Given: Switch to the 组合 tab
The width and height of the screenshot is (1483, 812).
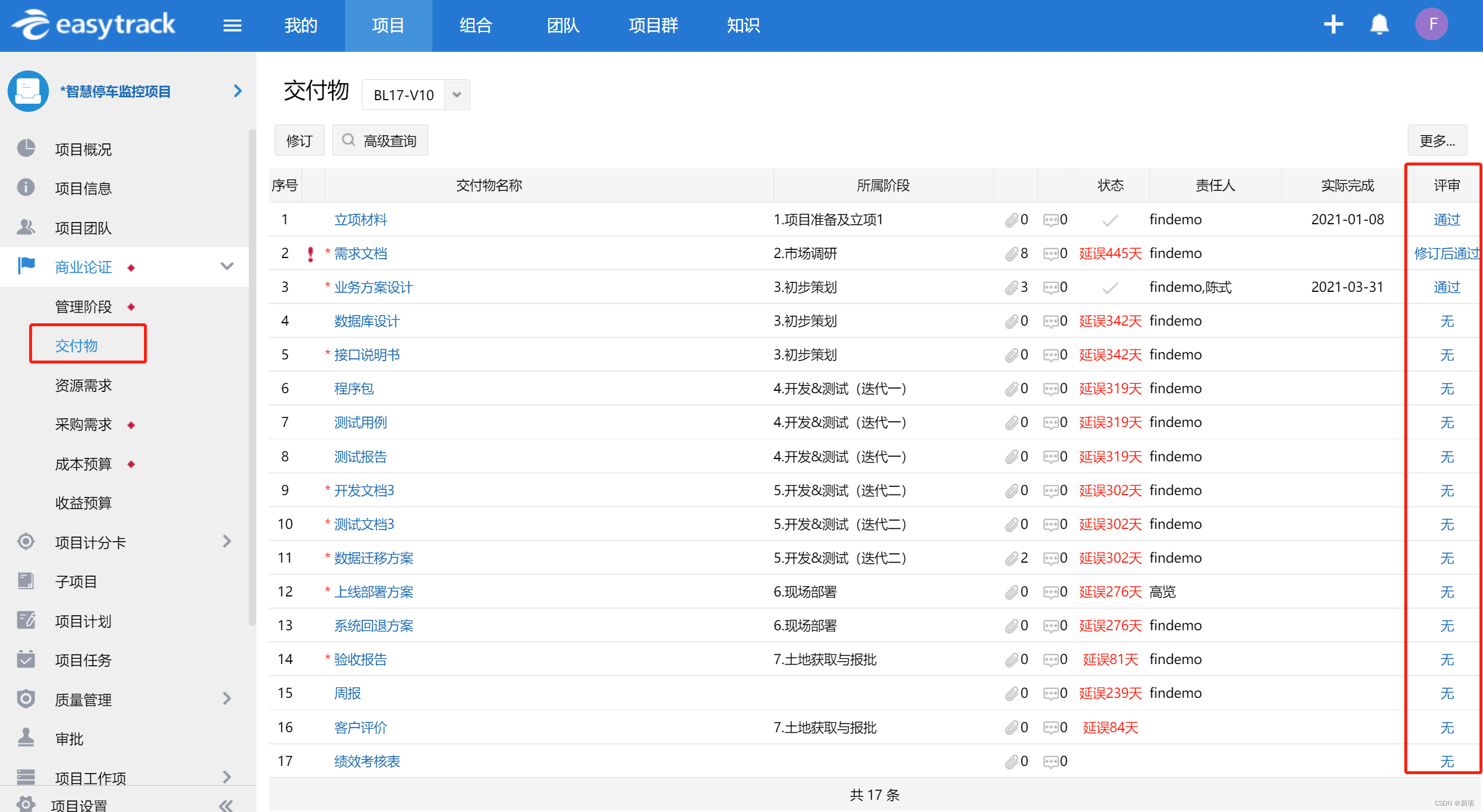Looking at the screenshot, I should [x=476, y=26].
